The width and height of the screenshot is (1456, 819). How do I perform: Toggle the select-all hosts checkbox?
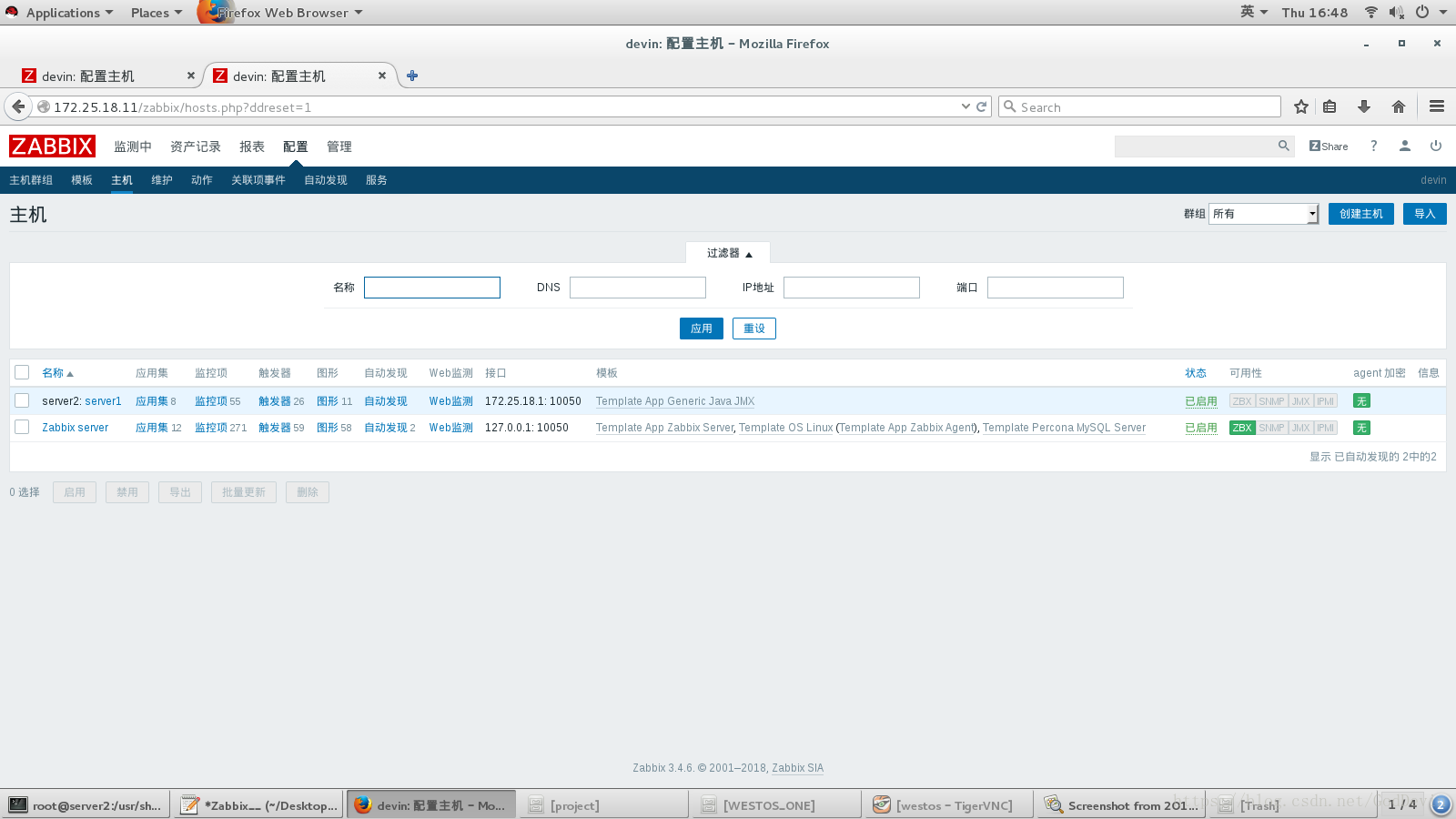(x=22, y=372)
